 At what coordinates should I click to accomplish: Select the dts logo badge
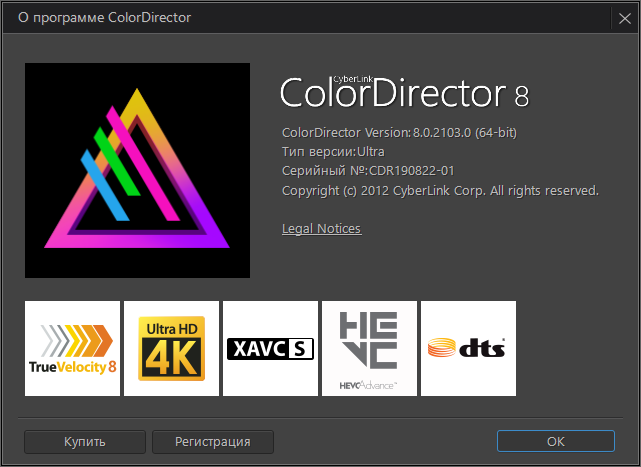point(468,348)
